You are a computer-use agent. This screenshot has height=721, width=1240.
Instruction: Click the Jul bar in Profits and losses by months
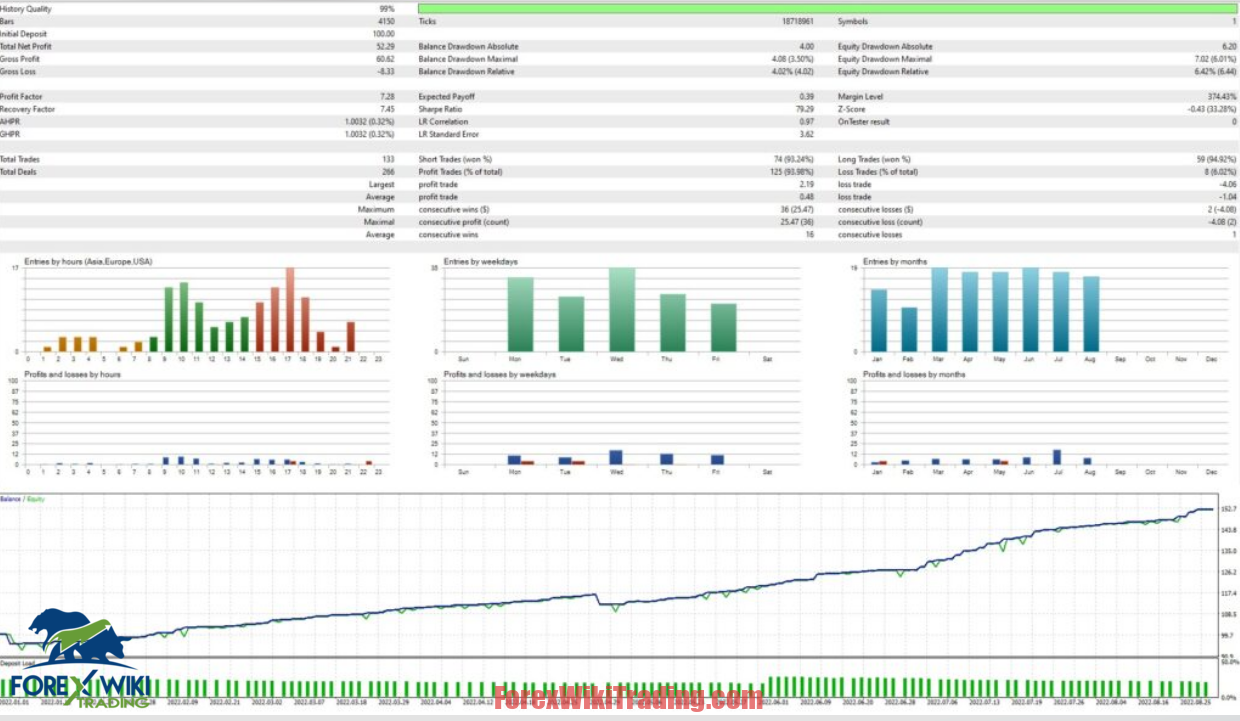(1057, 457)
